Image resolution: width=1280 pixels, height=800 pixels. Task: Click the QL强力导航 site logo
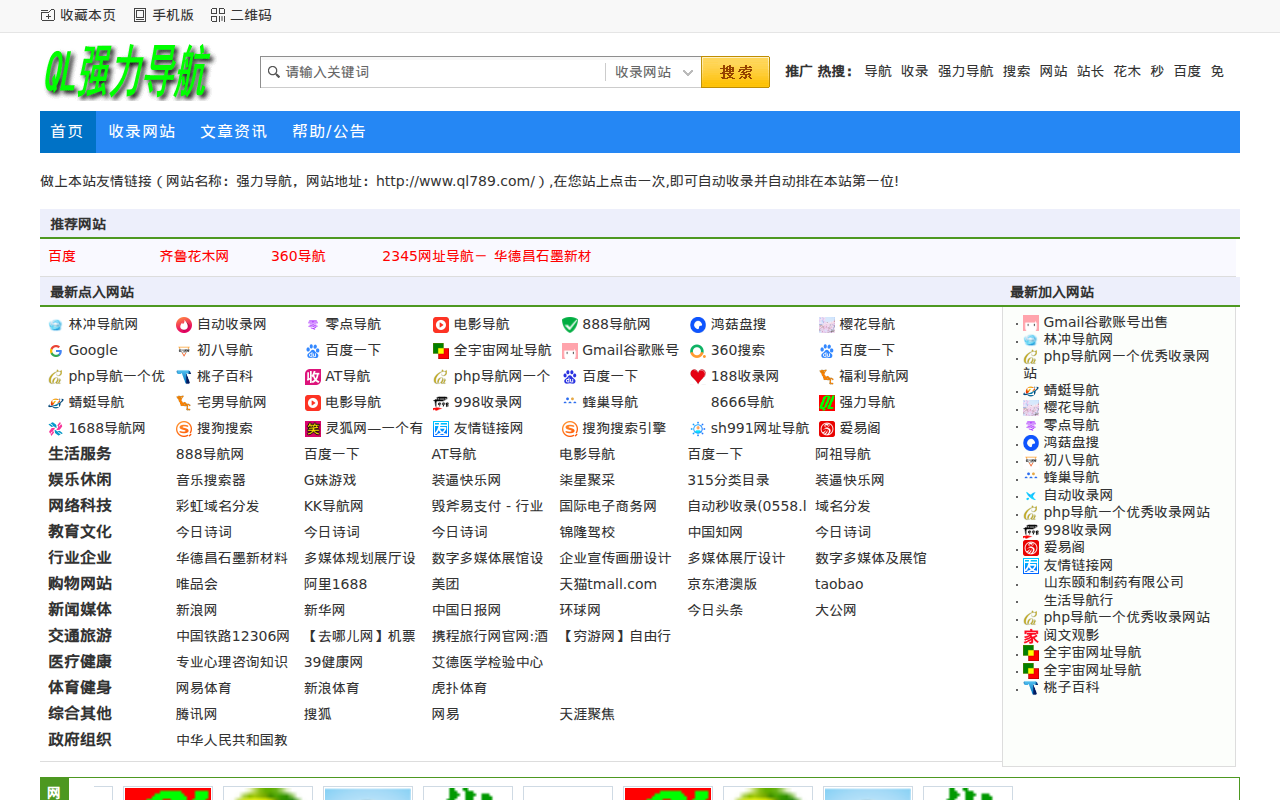(x=128, y=73)
